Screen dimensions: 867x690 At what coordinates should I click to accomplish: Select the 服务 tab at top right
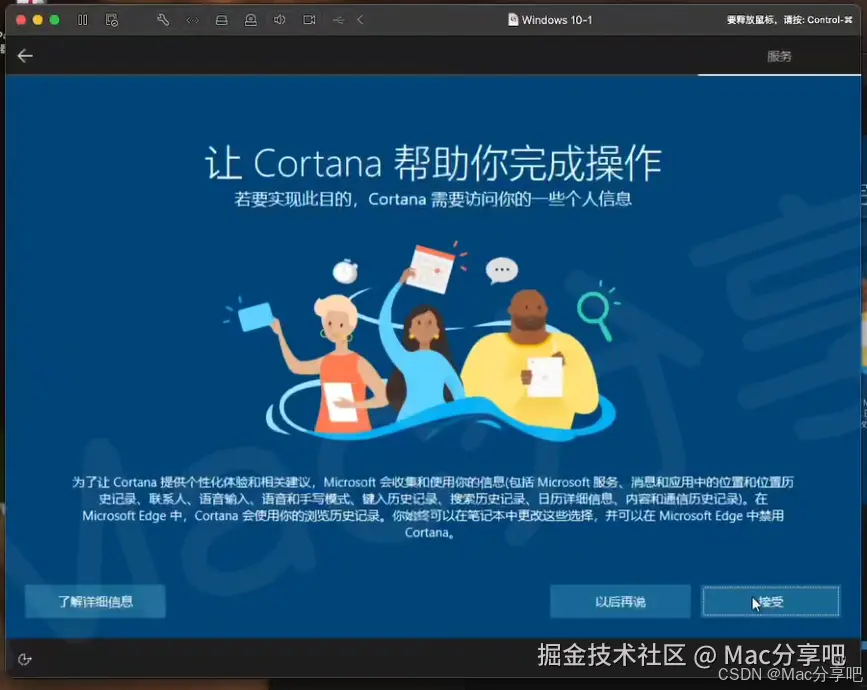tap(779, 56)
